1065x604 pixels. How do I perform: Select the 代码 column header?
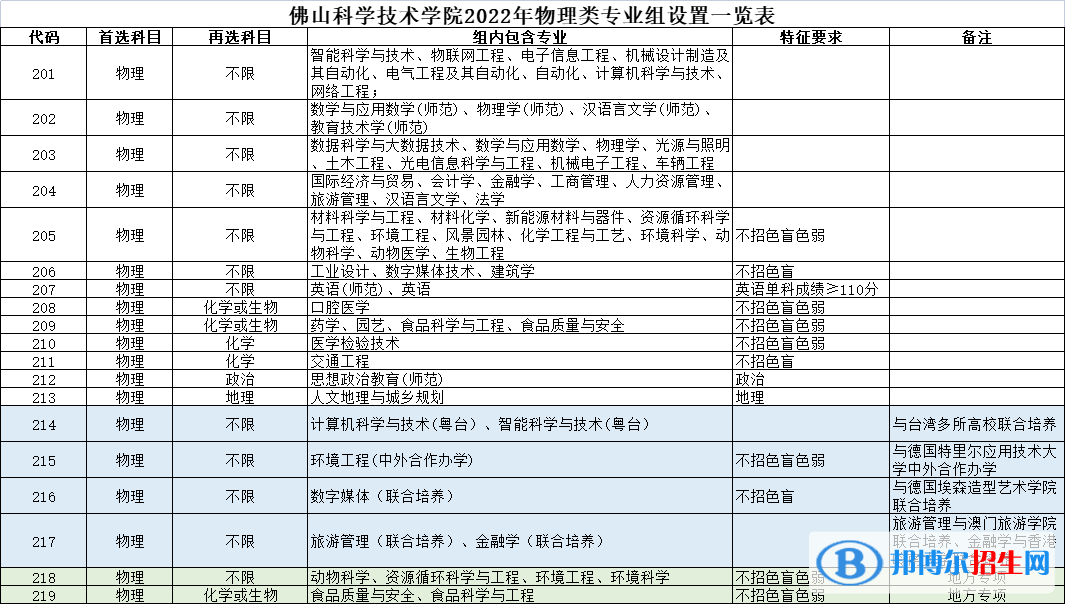[x=43, y=37]
